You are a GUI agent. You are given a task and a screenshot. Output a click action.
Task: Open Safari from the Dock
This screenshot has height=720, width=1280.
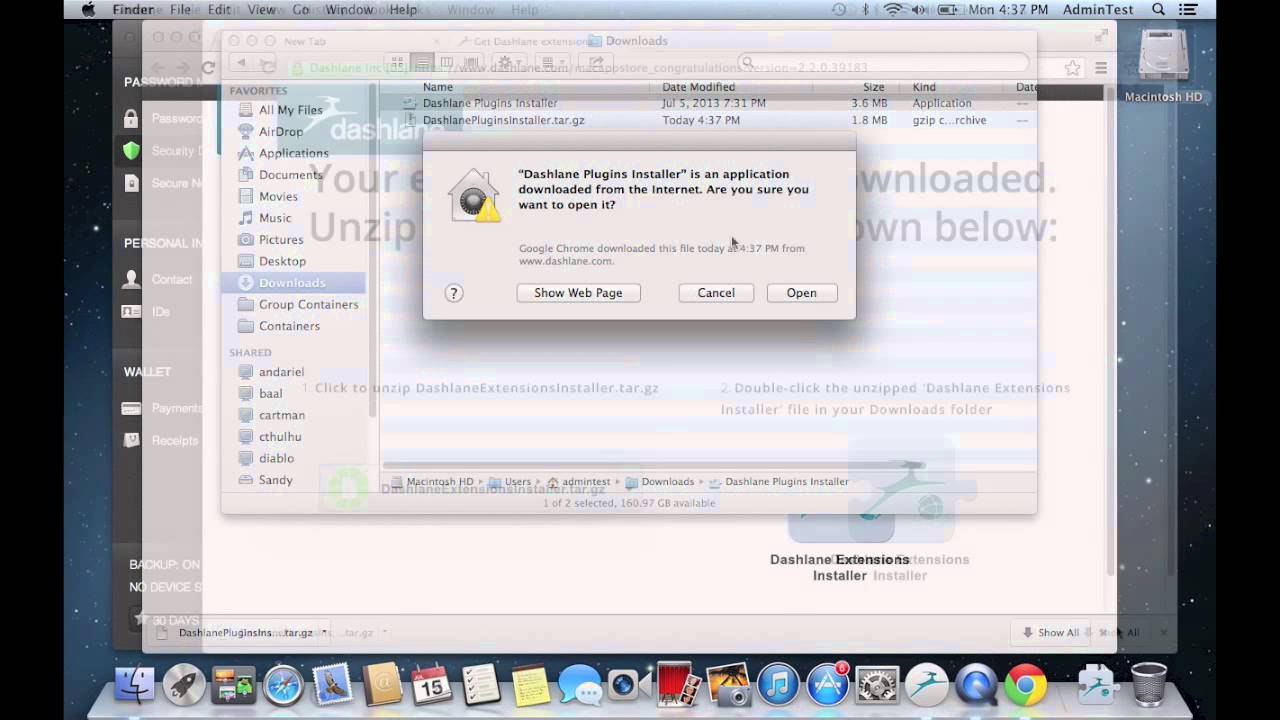pos(283,686)
